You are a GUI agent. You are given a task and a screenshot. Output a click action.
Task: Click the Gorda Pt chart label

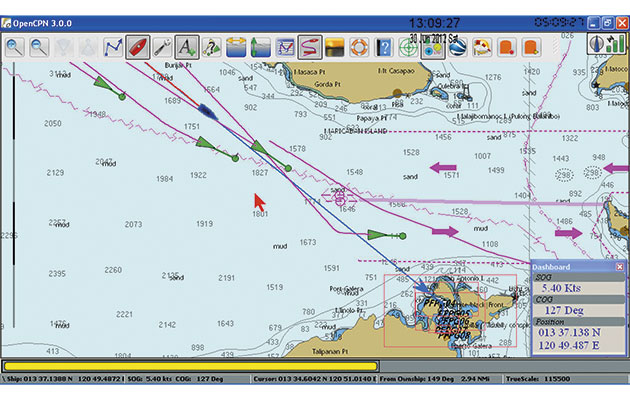click(x=327, y=84)
